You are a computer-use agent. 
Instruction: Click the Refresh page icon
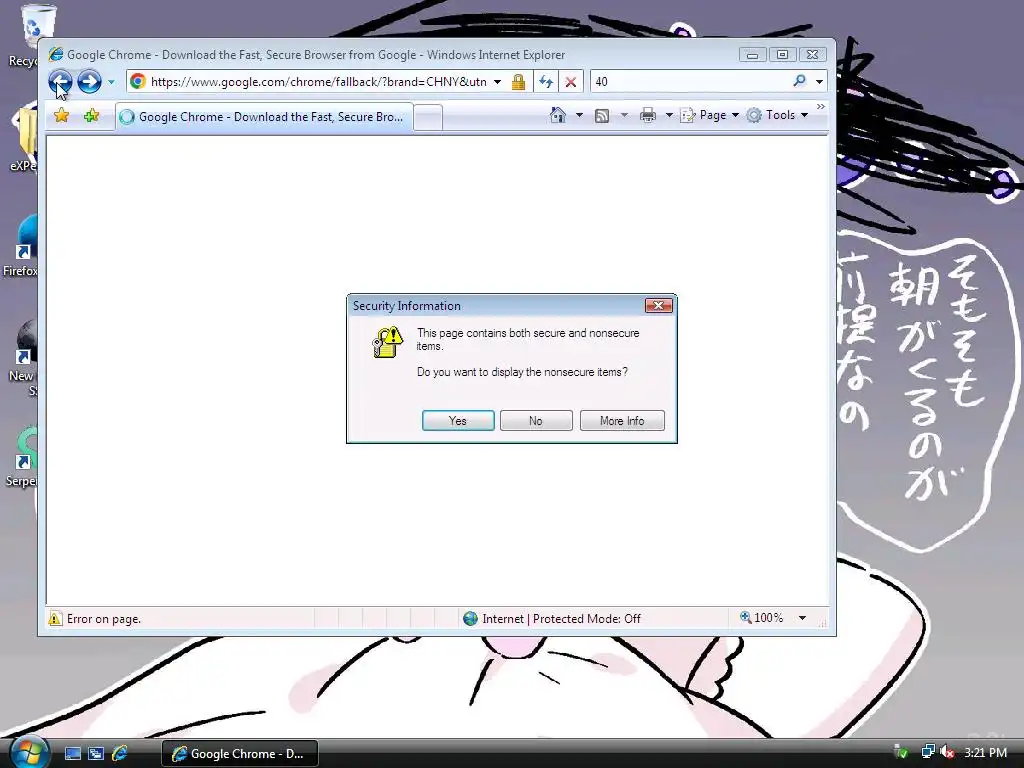point(546,82)
